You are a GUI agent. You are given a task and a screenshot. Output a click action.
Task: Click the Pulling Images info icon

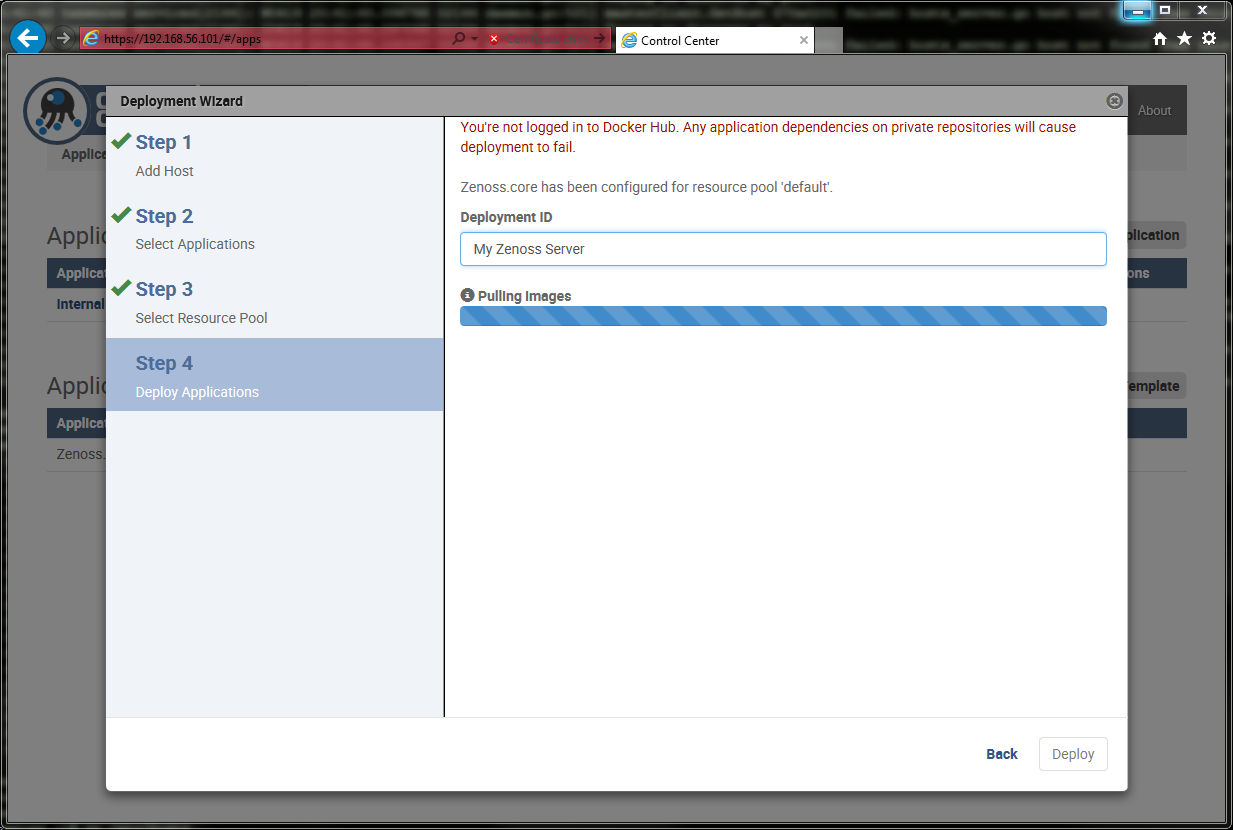(x=467, y=296)
